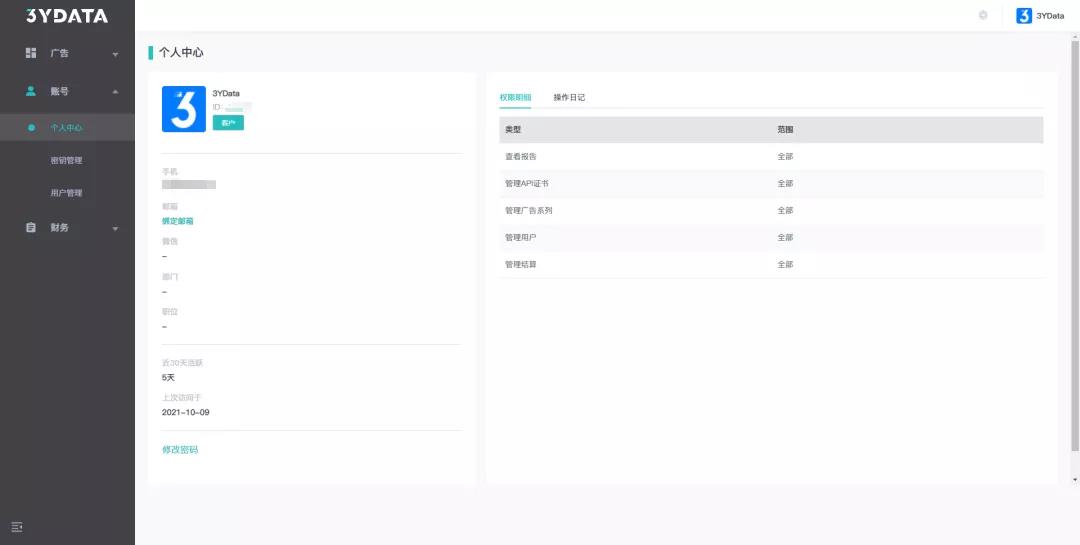1080x545 pixels.
Task: Collapse the 账号 menu arrow
Action: click(115, 92)
